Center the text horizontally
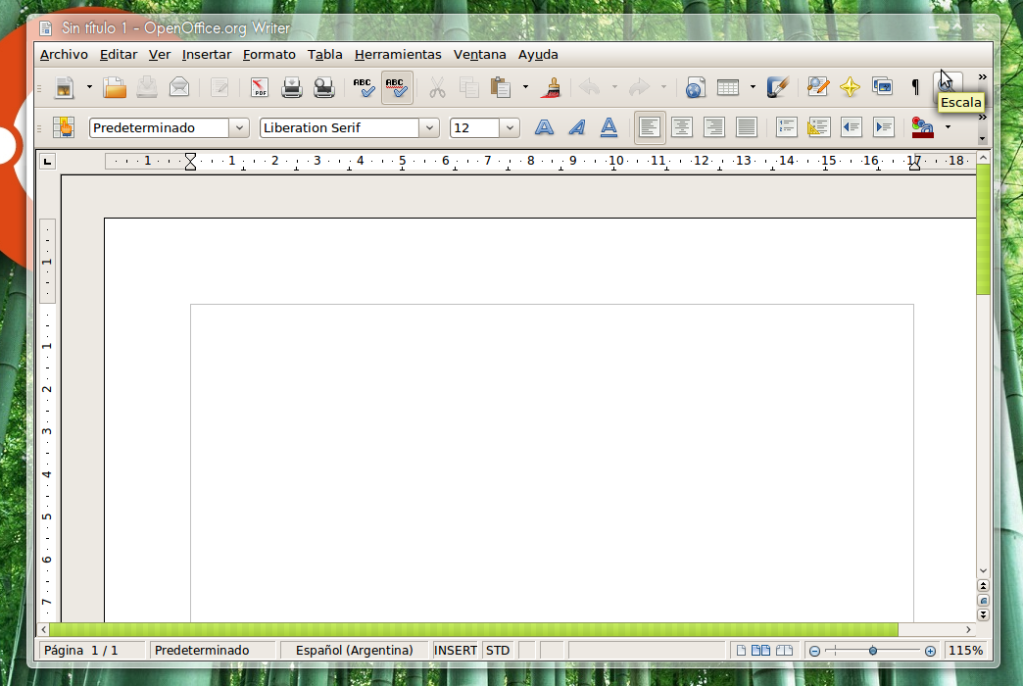 [x=682, y=127]
